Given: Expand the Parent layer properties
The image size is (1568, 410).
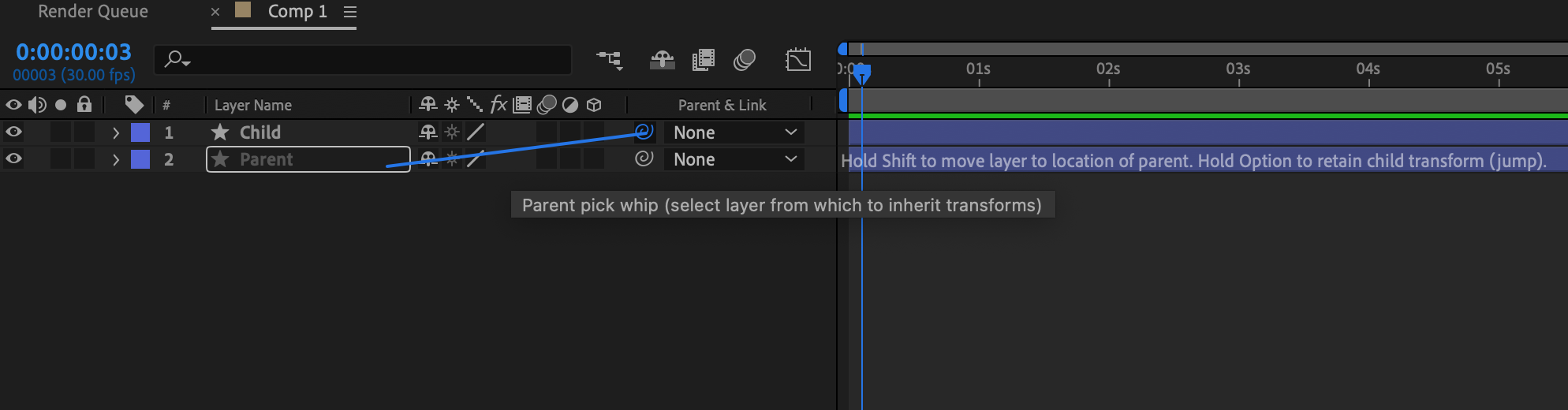Looking at the screenshot, I should click(x=116, y=159).
